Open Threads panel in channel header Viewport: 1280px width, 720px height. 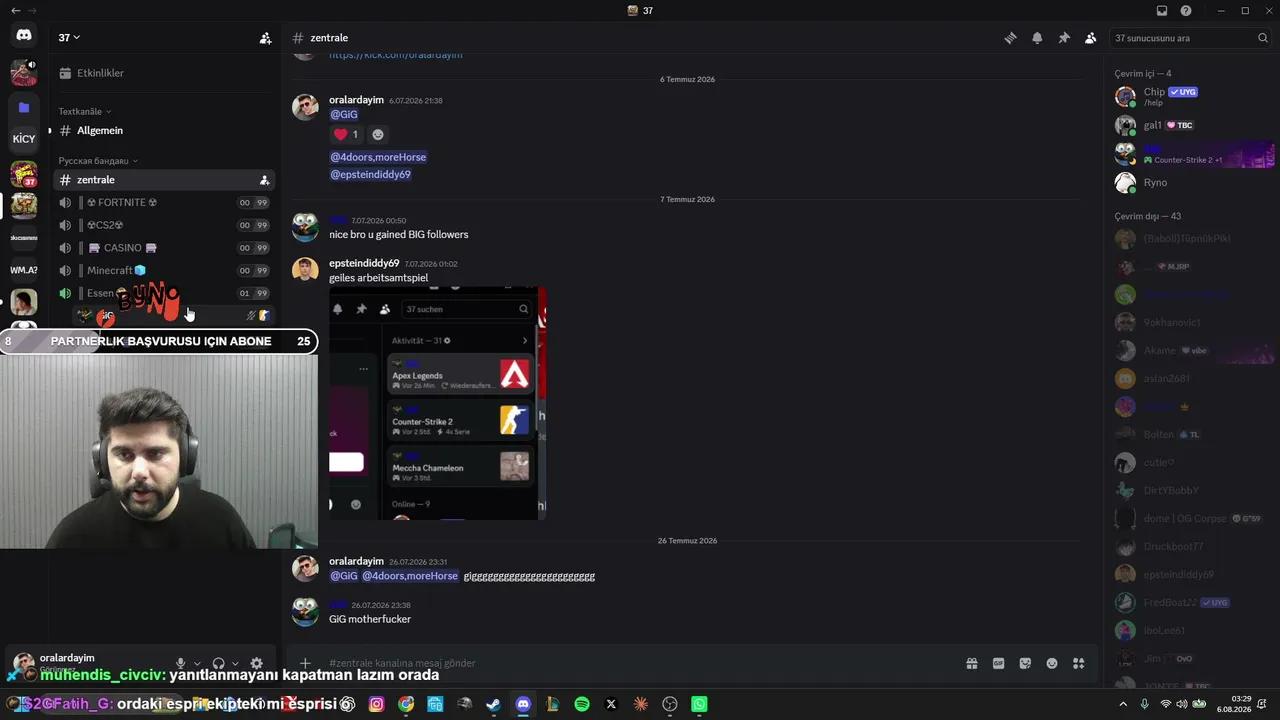1010,38
